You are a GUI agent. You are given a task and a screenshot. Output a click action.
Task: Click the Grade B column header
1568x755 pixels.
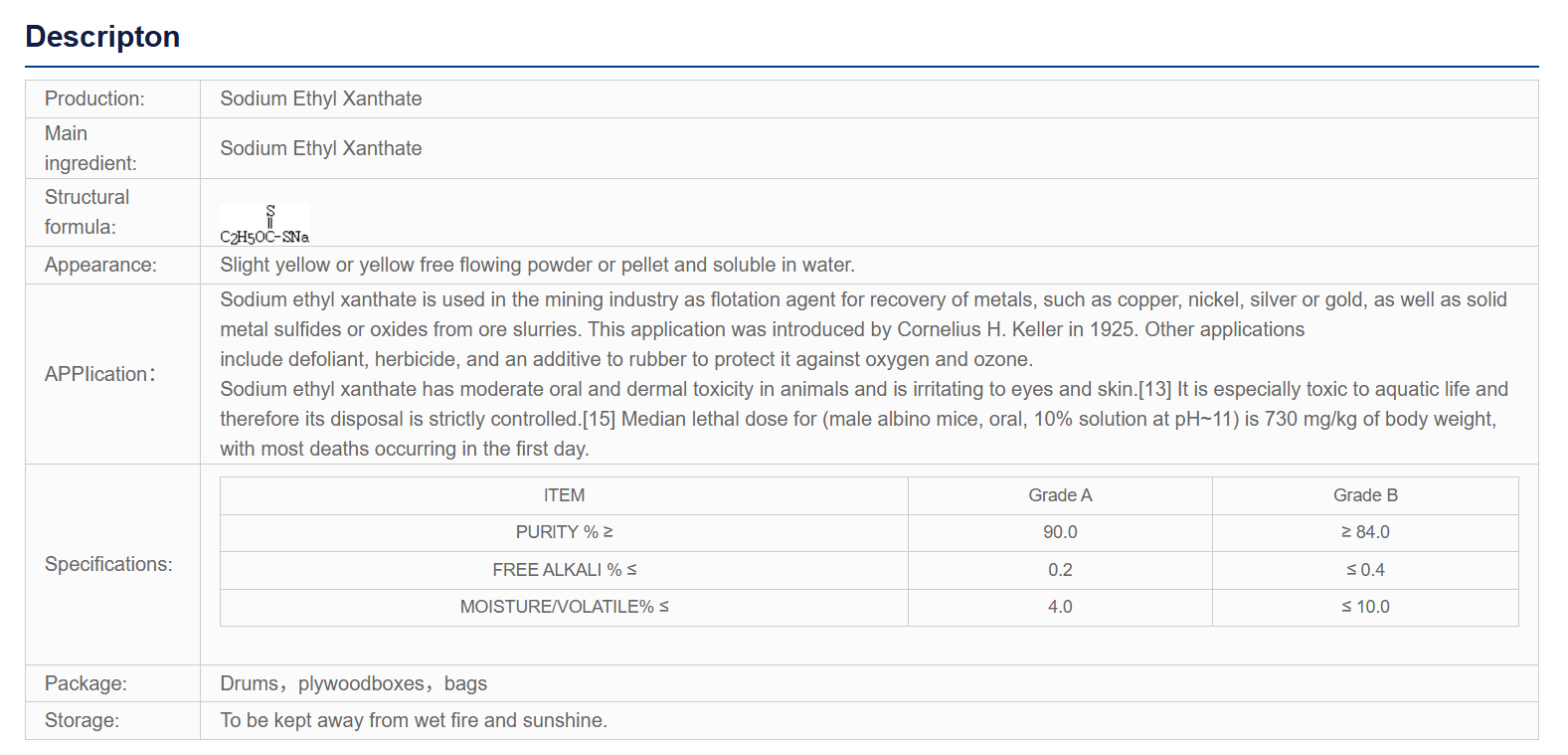1365,495
